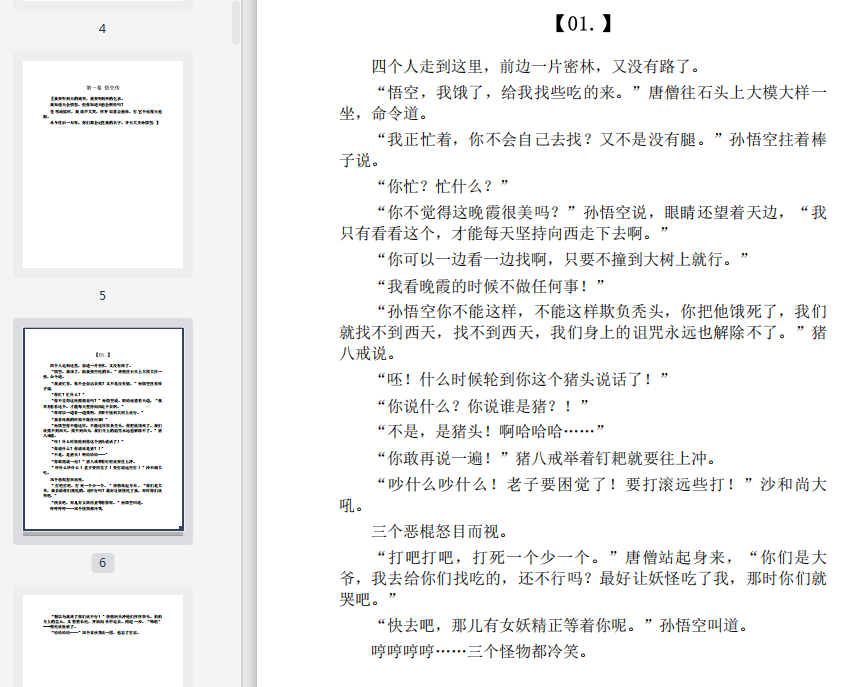863x687 pixels.
Task: Click the line “我看晚霞的时候不做任何事！”
Action: tap(491, 286)
